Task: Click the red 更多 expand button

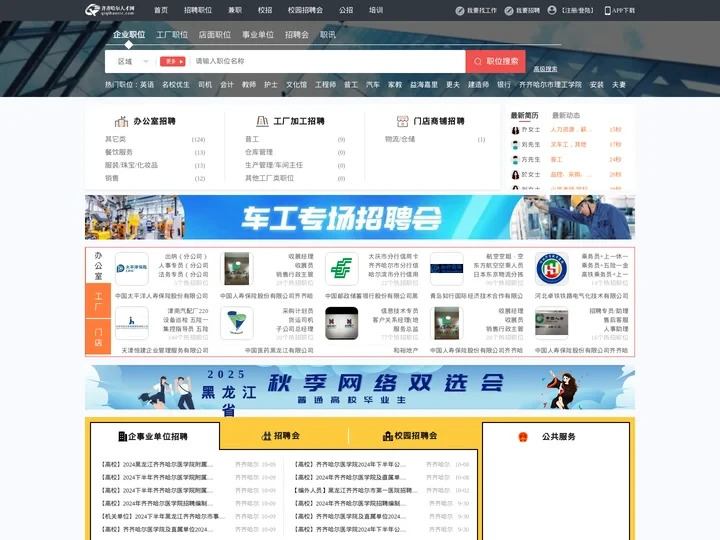Action: click(172, 62)
